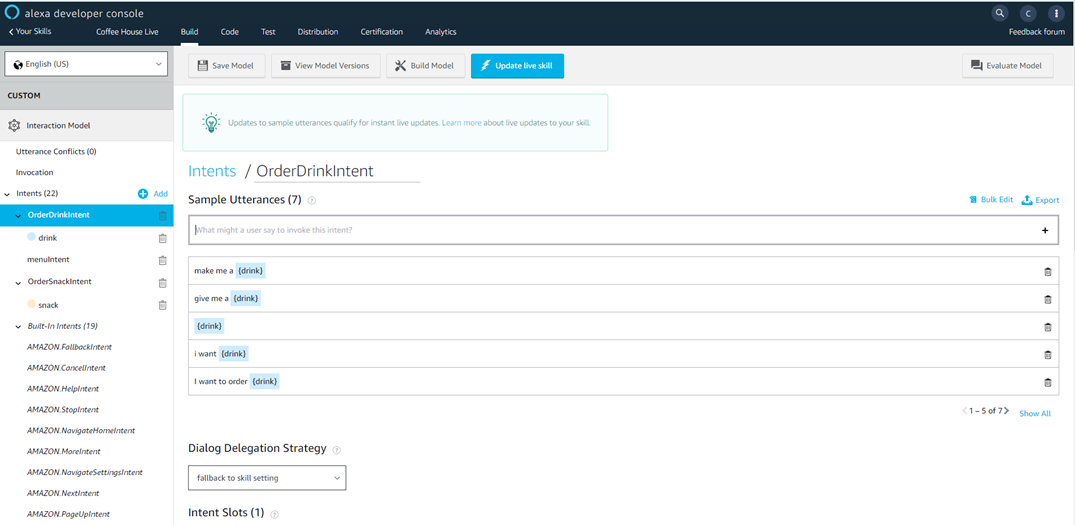This screenshot has width=1075, height=525.
Task: Collapse the OrderSnackIntent tree node
Action: pos(19,283)
